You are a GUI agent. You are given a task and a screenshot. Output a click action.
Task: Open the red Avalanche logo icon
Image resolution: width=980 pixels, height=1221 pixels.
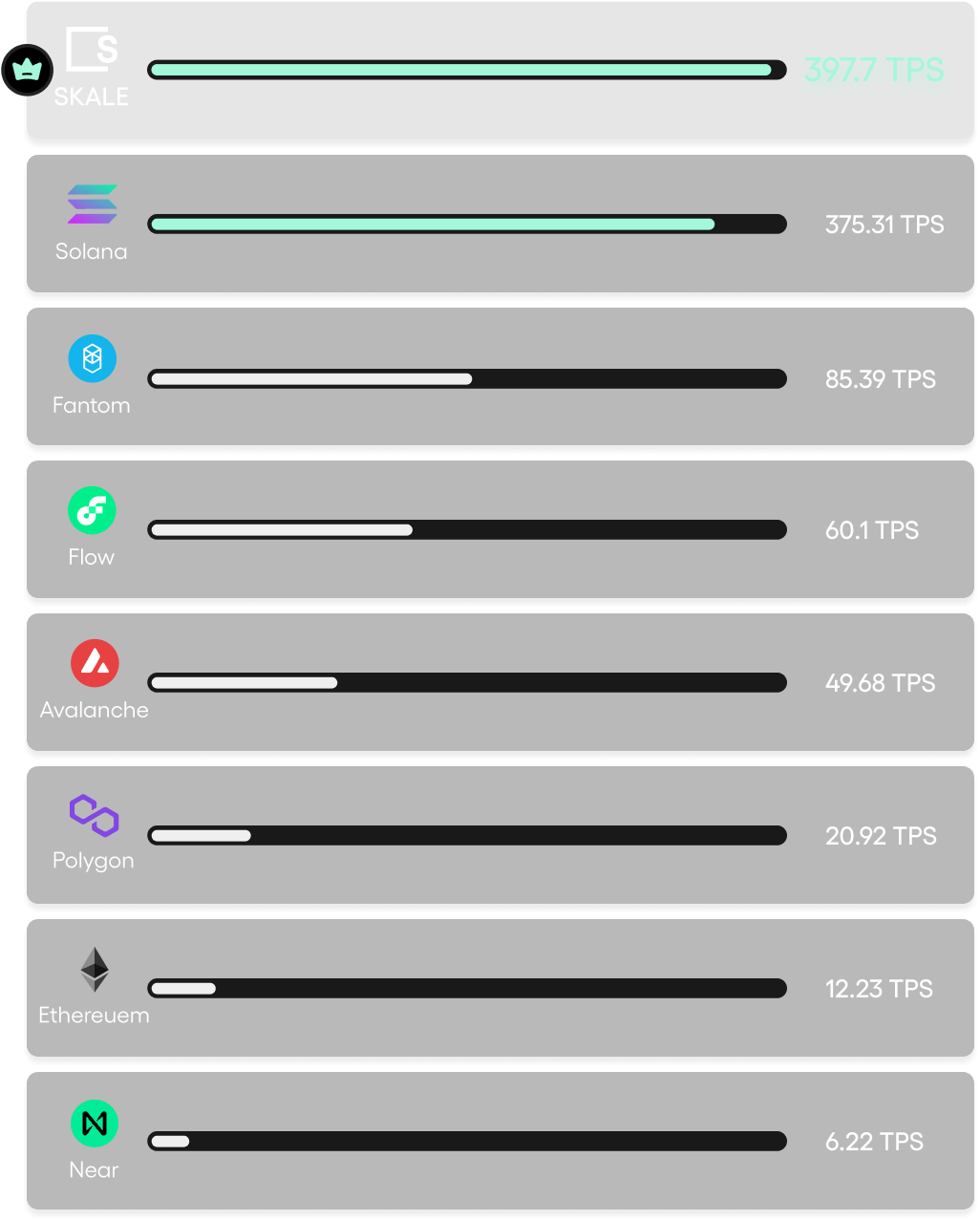click(x=95, y=663)
